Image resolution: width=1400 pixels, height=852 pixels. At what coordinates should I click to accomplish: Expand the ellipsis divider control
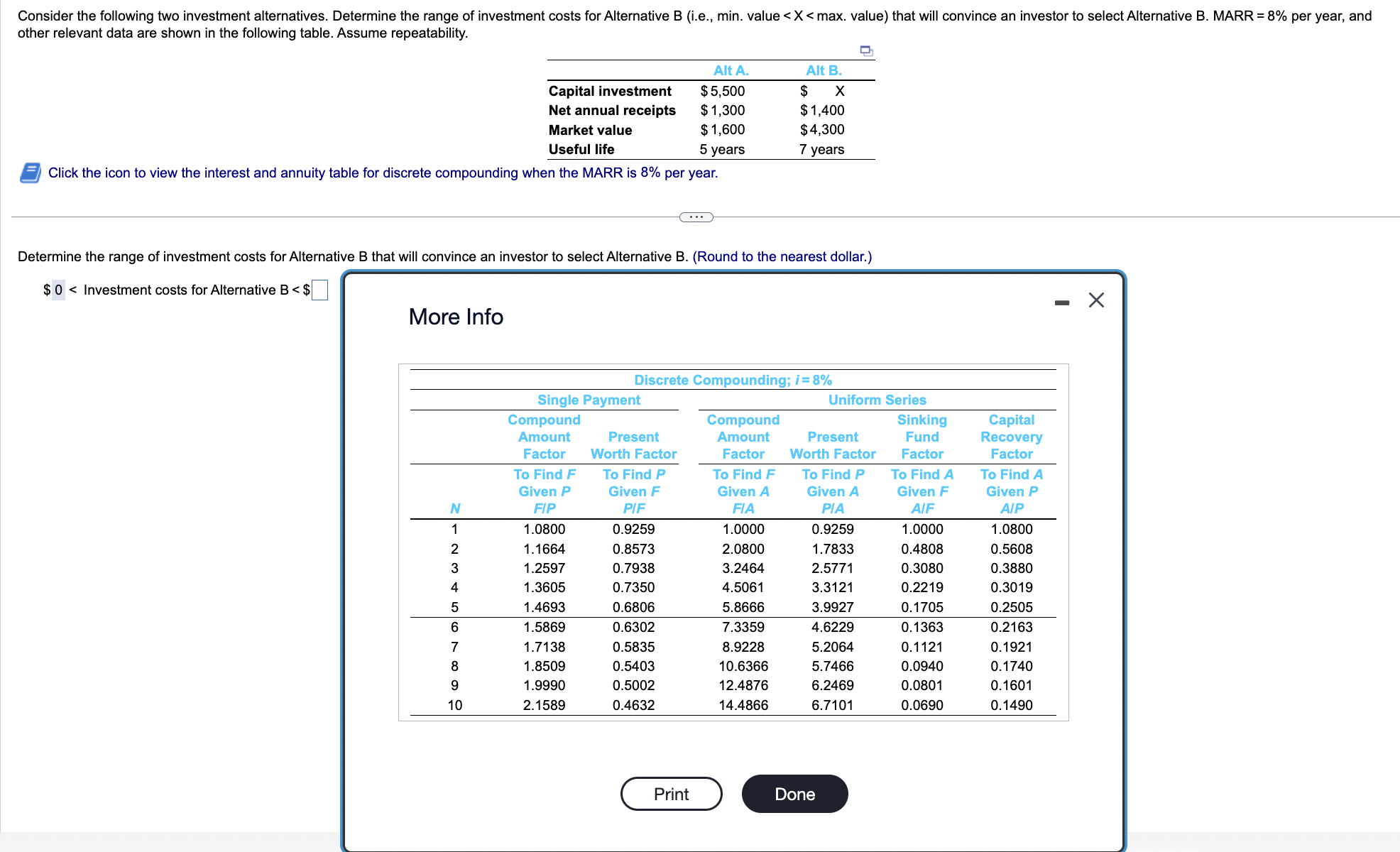[696, 217]
